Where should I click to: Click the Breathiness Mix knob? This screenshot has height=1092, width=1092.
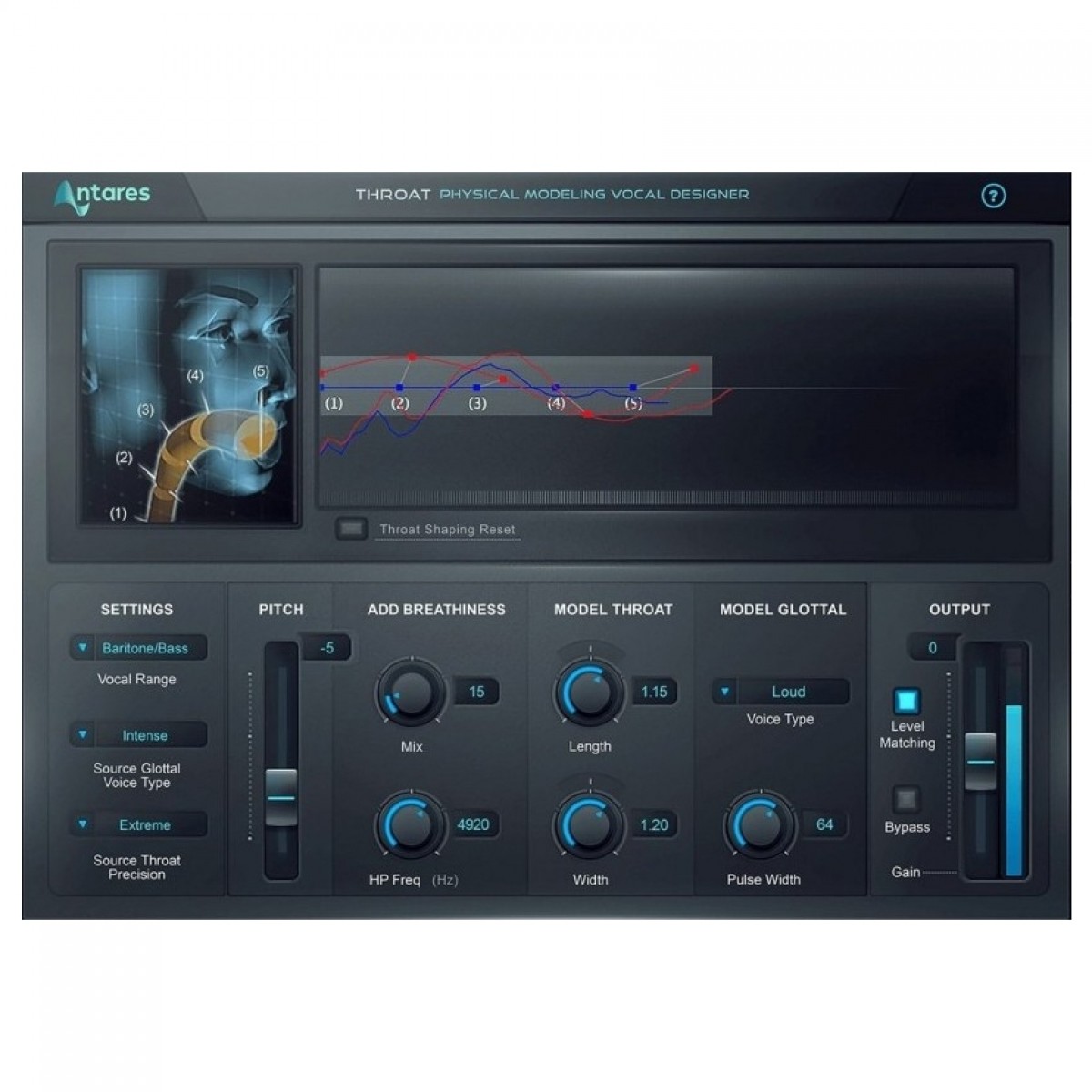click(410, 693)
